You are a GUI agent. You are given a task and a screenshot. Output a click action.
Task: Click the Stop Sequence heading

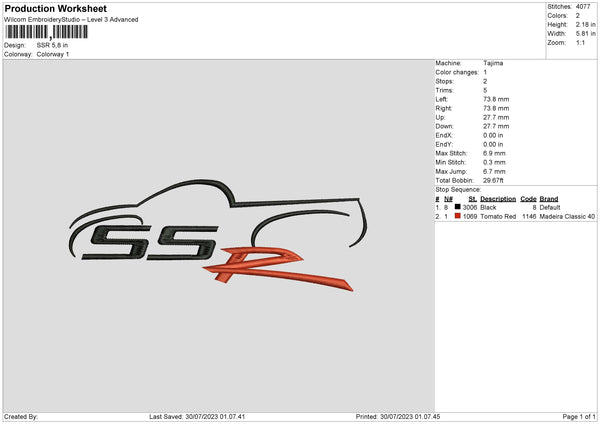458,190
